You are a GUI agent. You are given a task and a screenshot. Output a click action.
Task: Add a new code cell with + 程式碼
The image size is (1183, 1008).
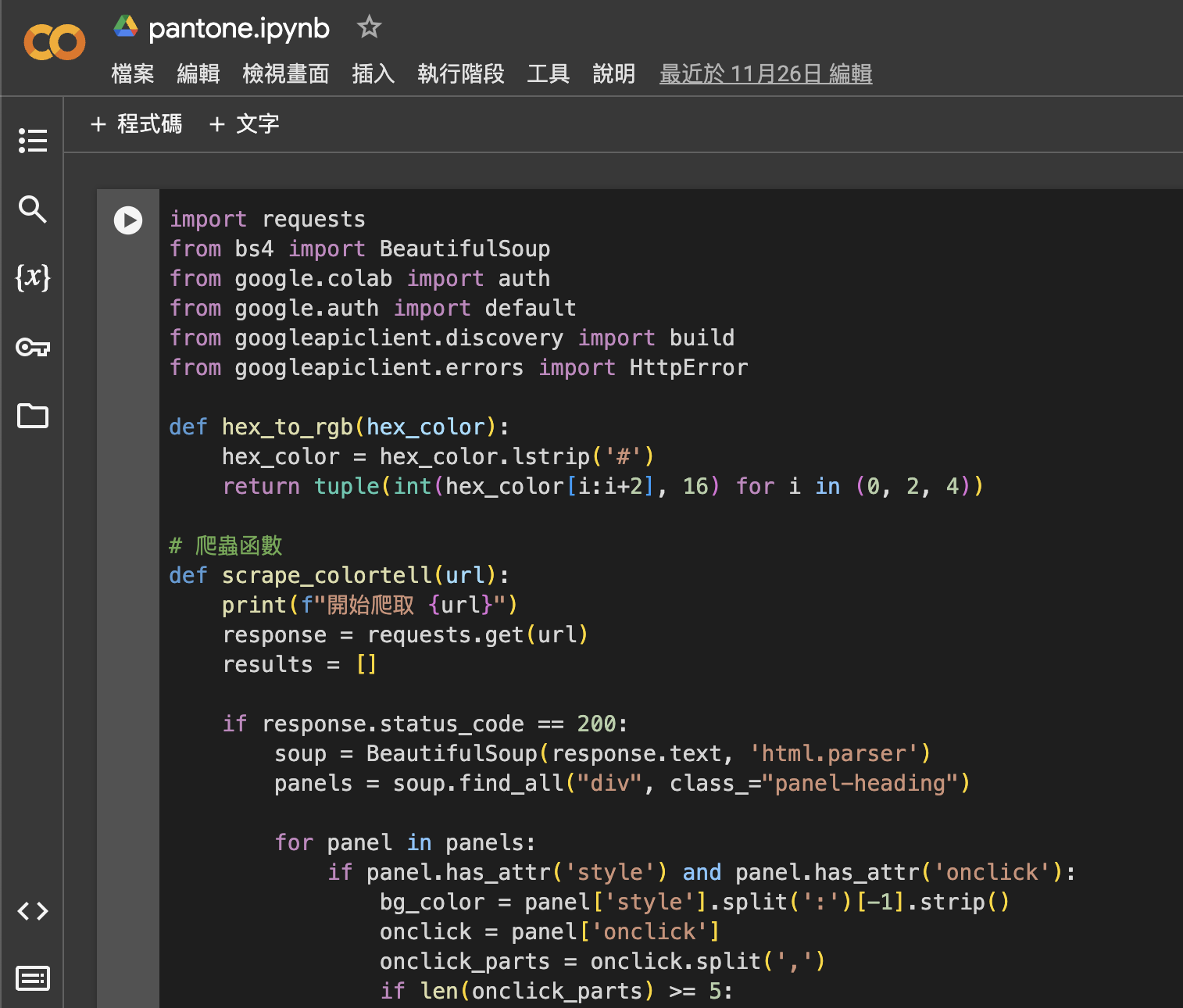[x=137, y=124]
